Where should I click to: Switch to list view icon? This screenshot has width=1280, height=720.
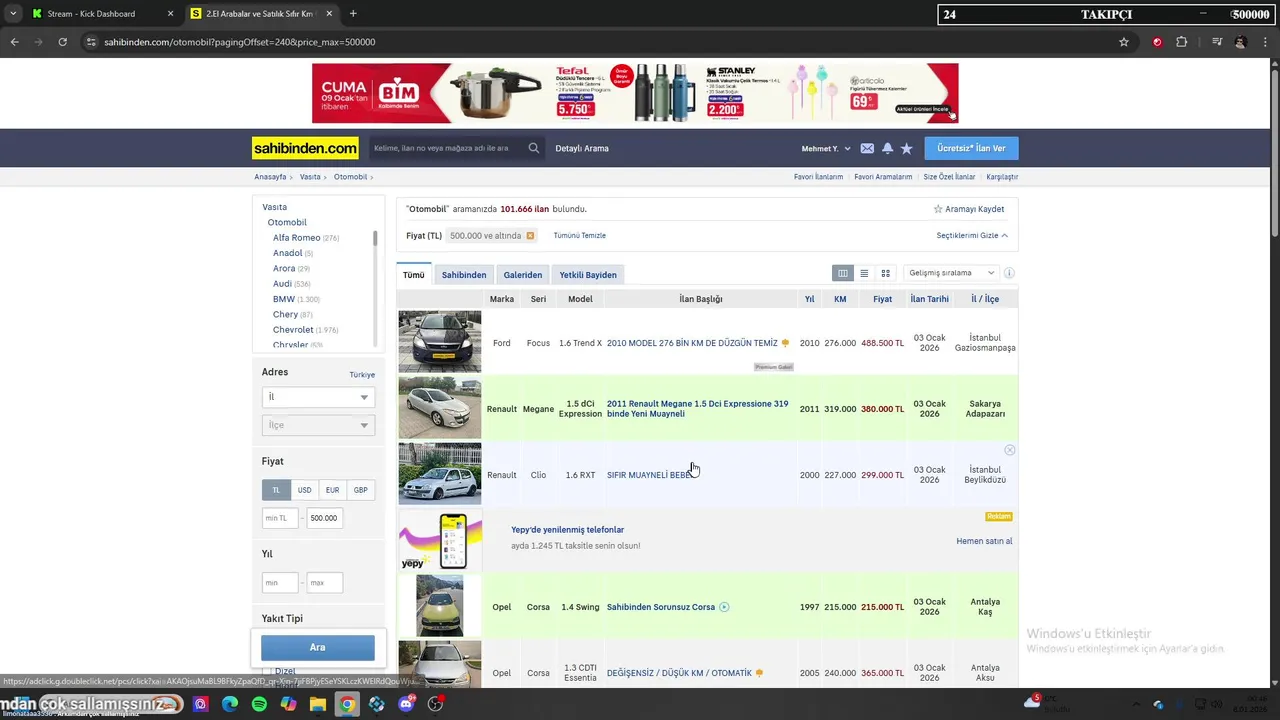(864, 273)
